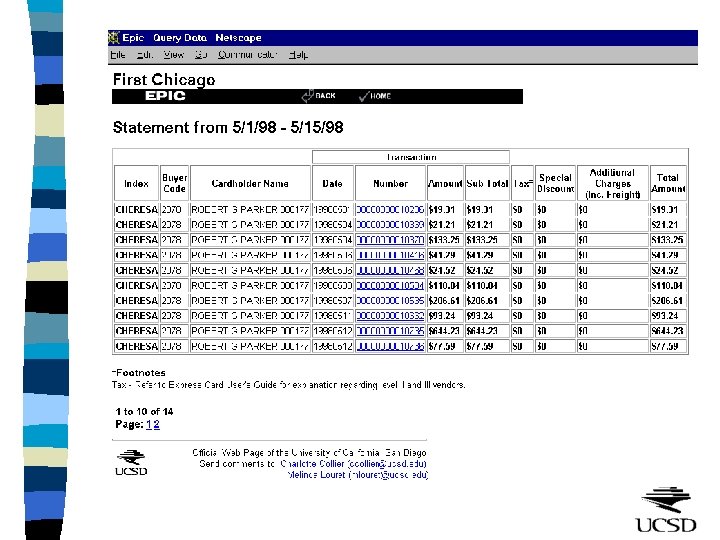Screen dimensions: 720x540
Task: Open transaction number link in the $24.52 row
Action: point(390,270)
